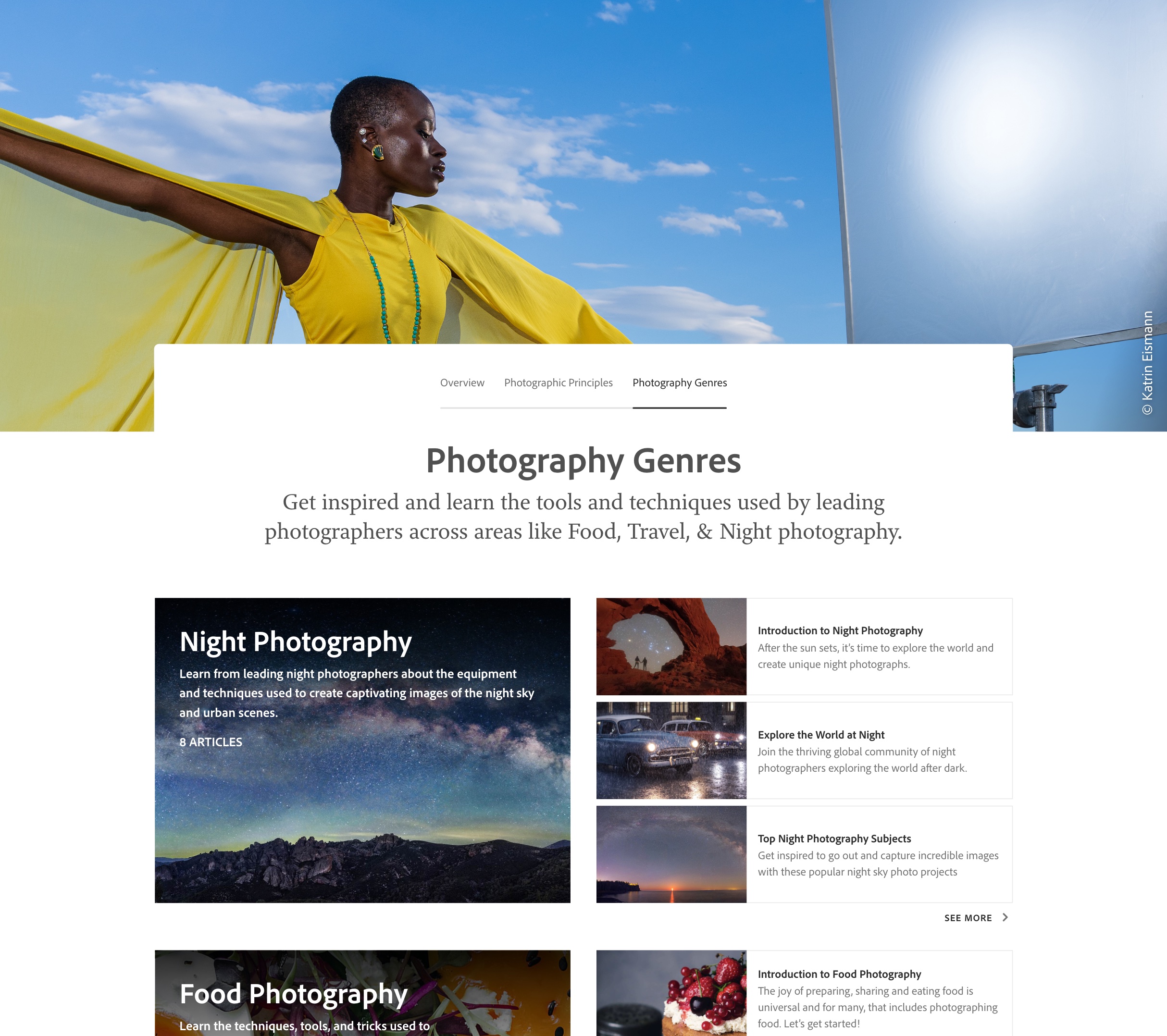Select the Overview navigation tab
Screen dimensions: 1167x1036
tap(463, 382)
